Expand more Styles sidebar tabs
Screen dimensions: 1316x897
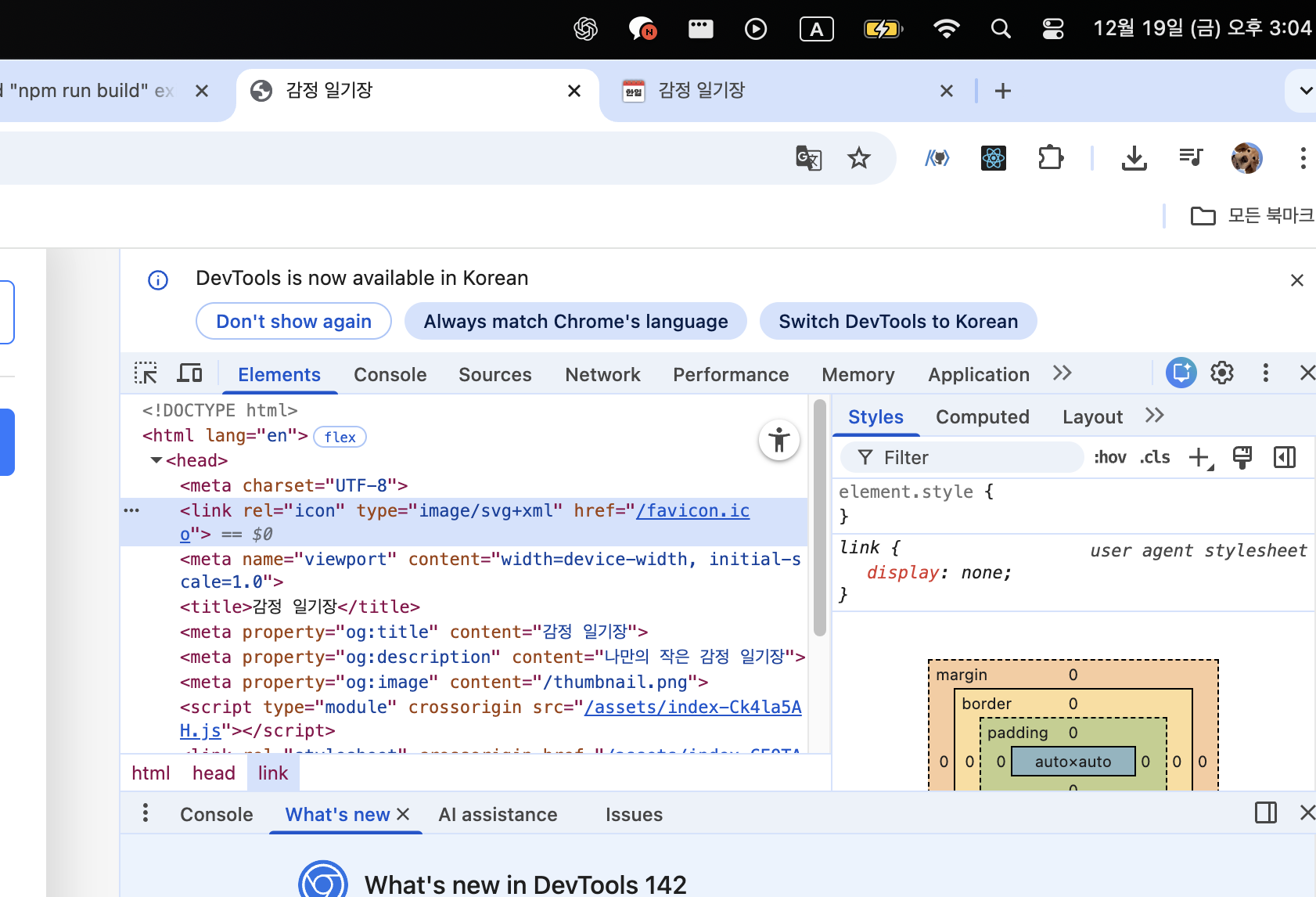click(x=1155, y=416)
